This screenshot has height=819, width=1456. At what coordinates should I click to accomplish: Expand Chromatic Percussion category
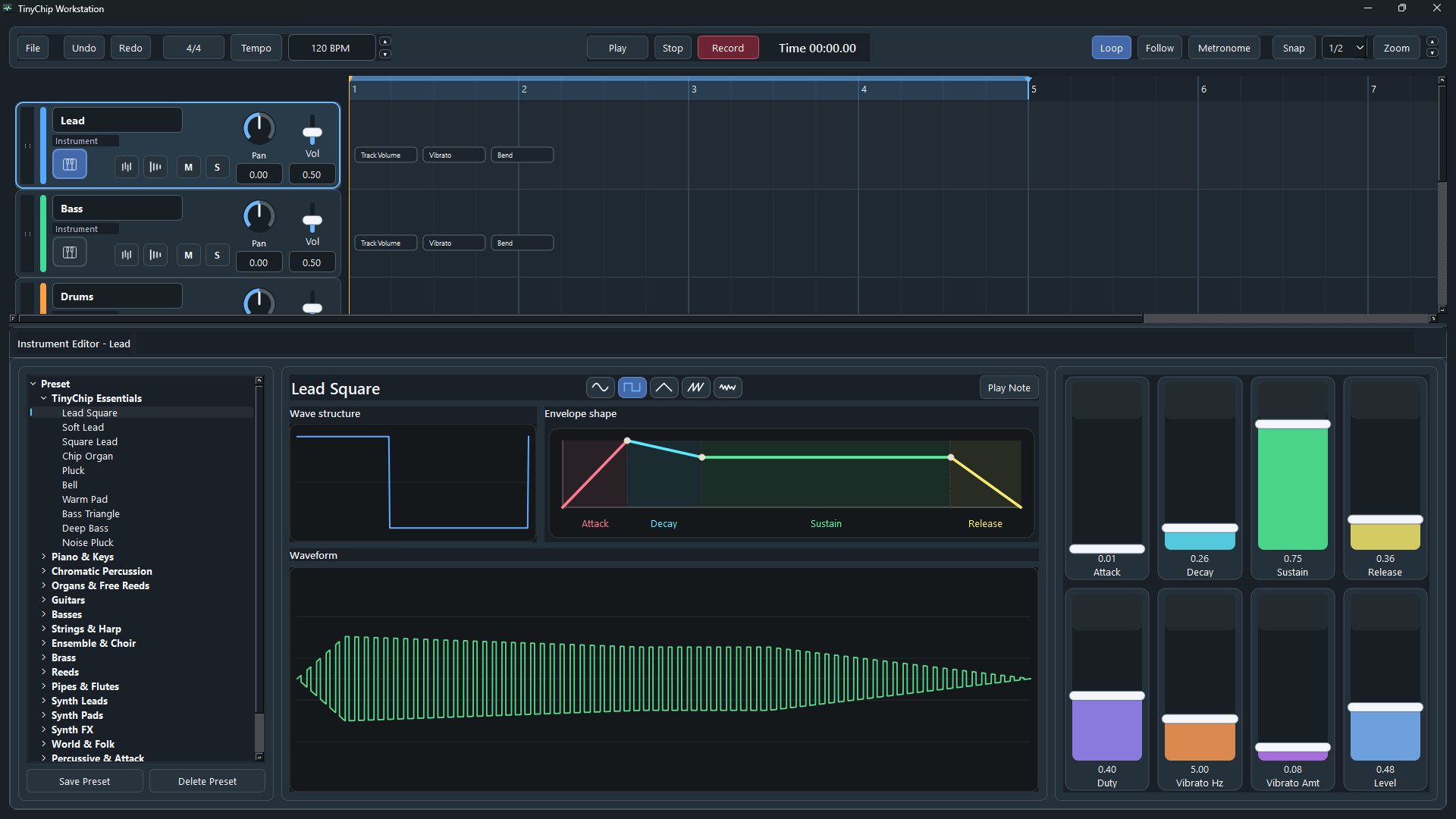tap(44, 571)
